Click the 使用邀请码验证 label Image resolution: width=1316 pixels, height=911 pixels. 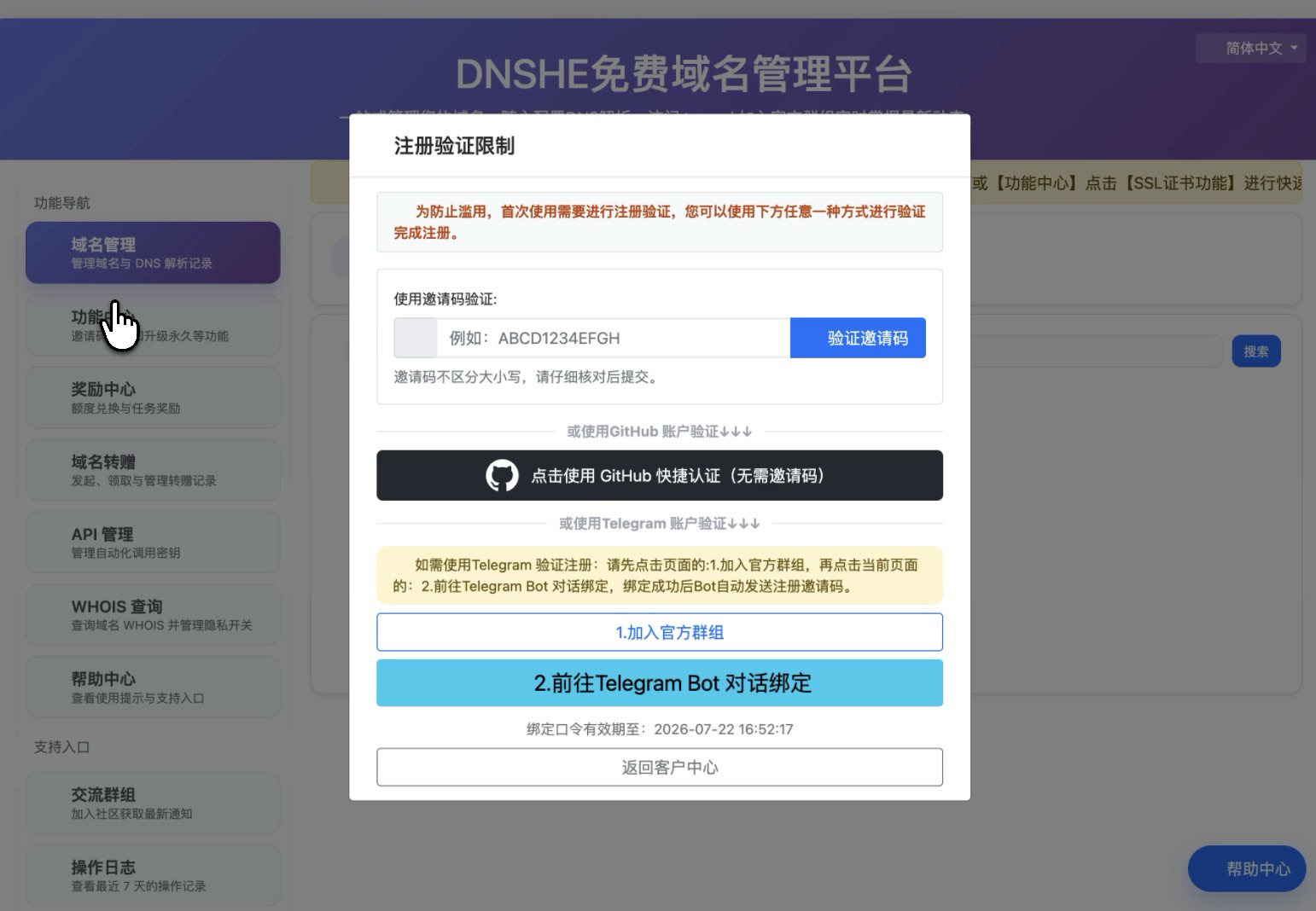pyautogui.click(x=445, y=299)
